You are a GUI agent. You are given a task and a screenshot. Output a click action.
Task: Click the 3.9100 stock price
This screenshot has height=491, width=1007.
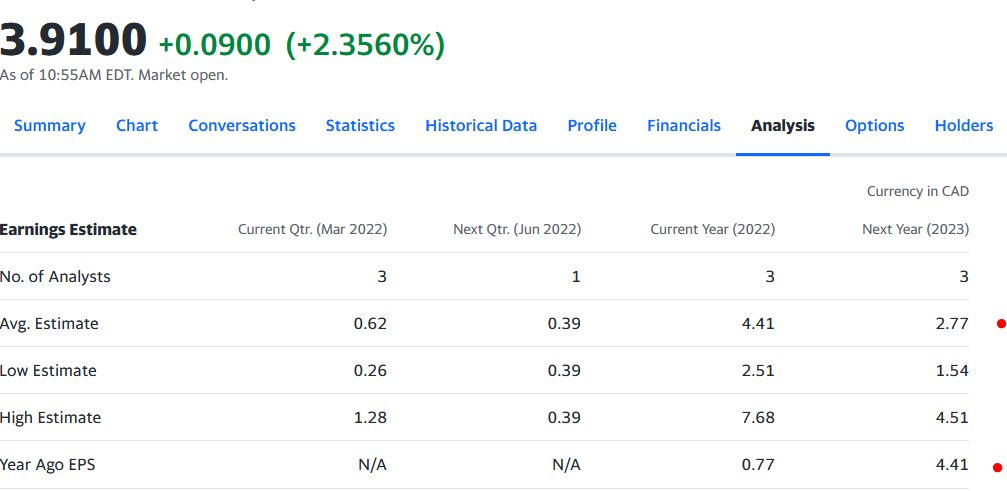pyautogui.click(x=74, y=40)
